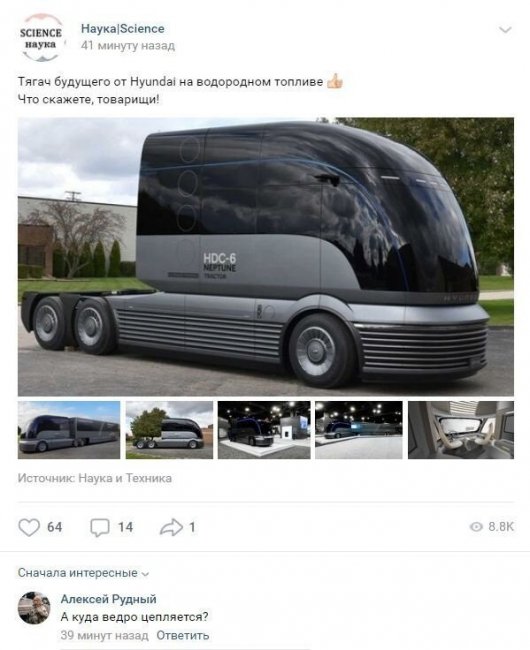This screenshot has height=650, width=530.
Task: Open thumbnail of truck at exhibition
Action: [264, 430]
